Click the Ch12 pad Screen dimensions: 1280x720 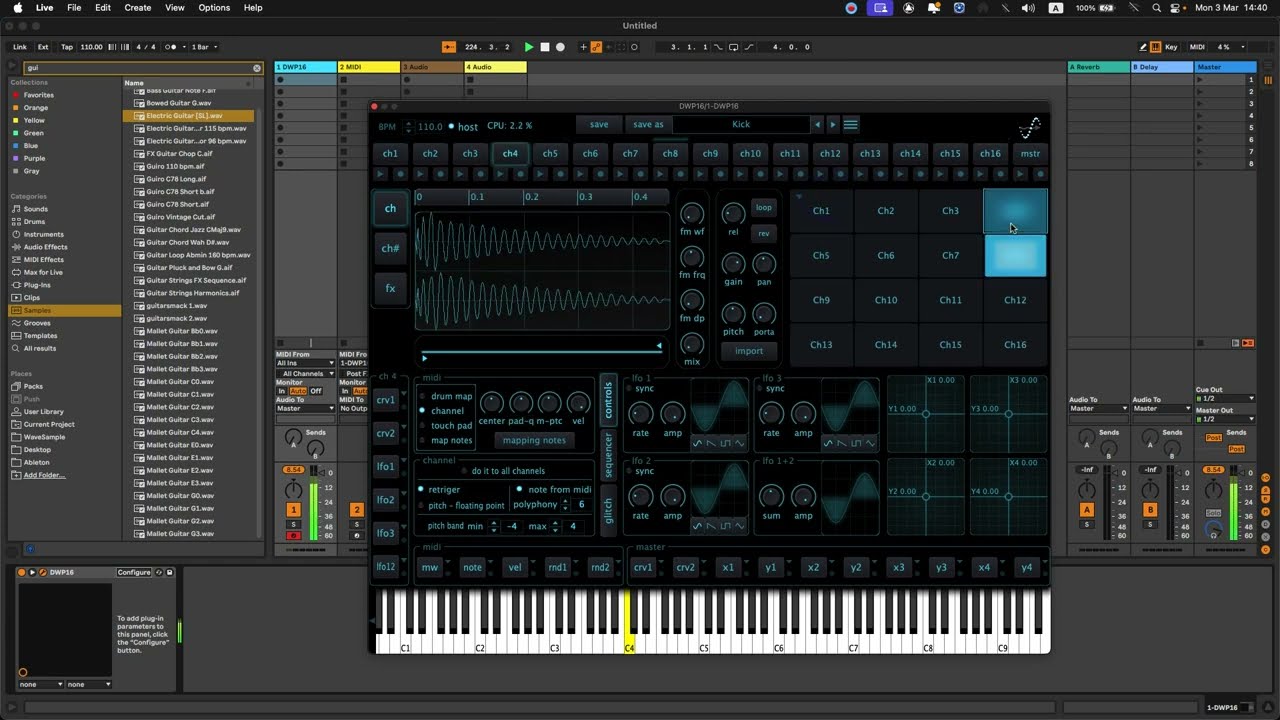click(1015, 300)
